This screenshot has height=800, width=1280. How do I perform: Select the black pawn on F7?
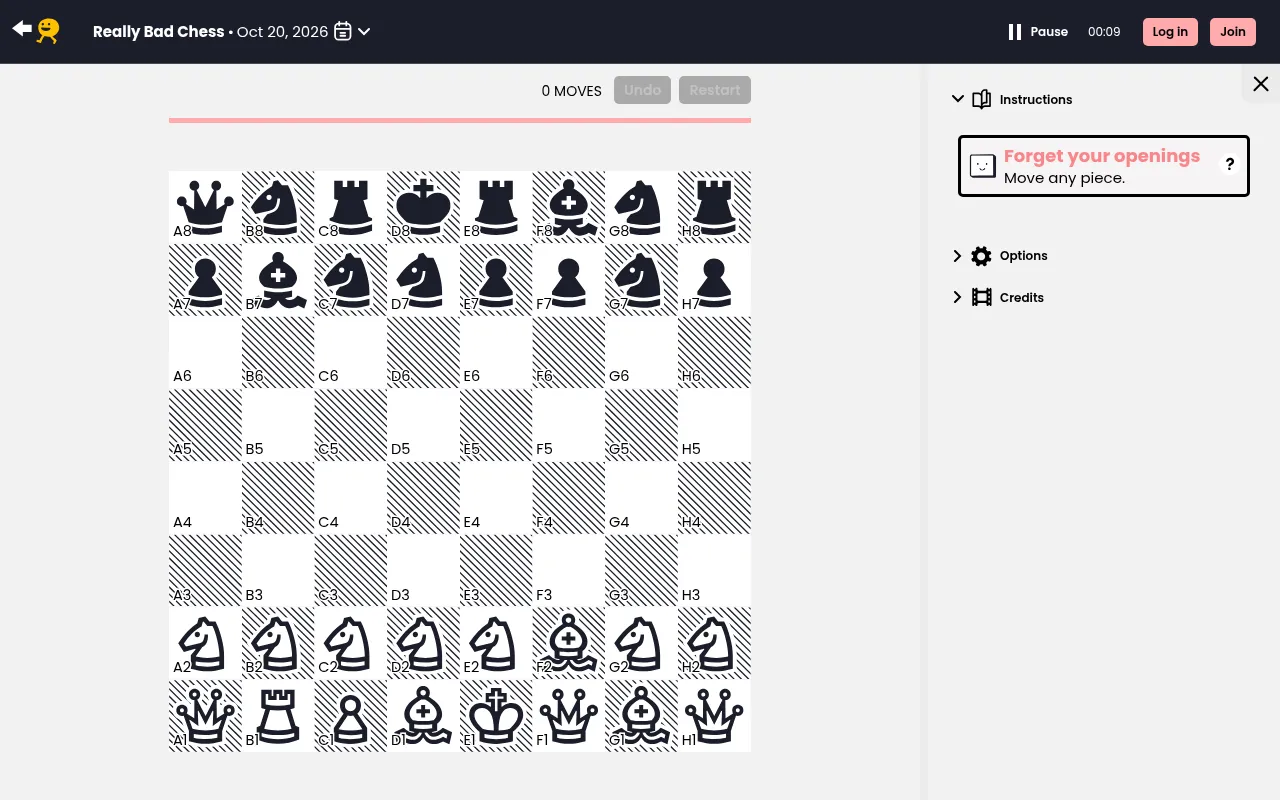click(569, 280)
